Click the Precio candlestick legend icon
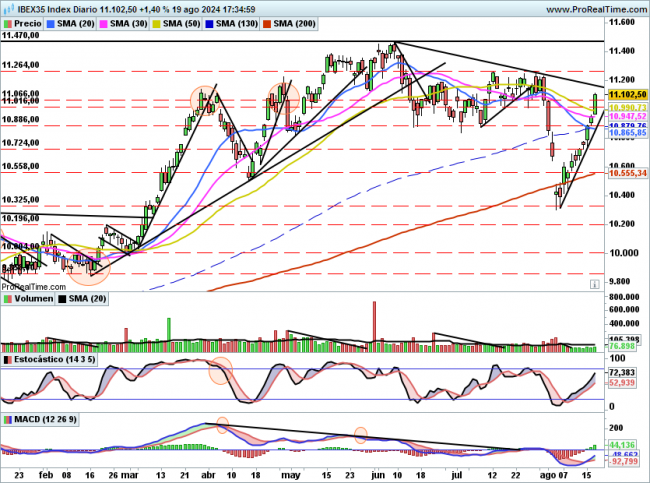Image resolution: width=650 pixels, height=483 pixels. (9, 22)
